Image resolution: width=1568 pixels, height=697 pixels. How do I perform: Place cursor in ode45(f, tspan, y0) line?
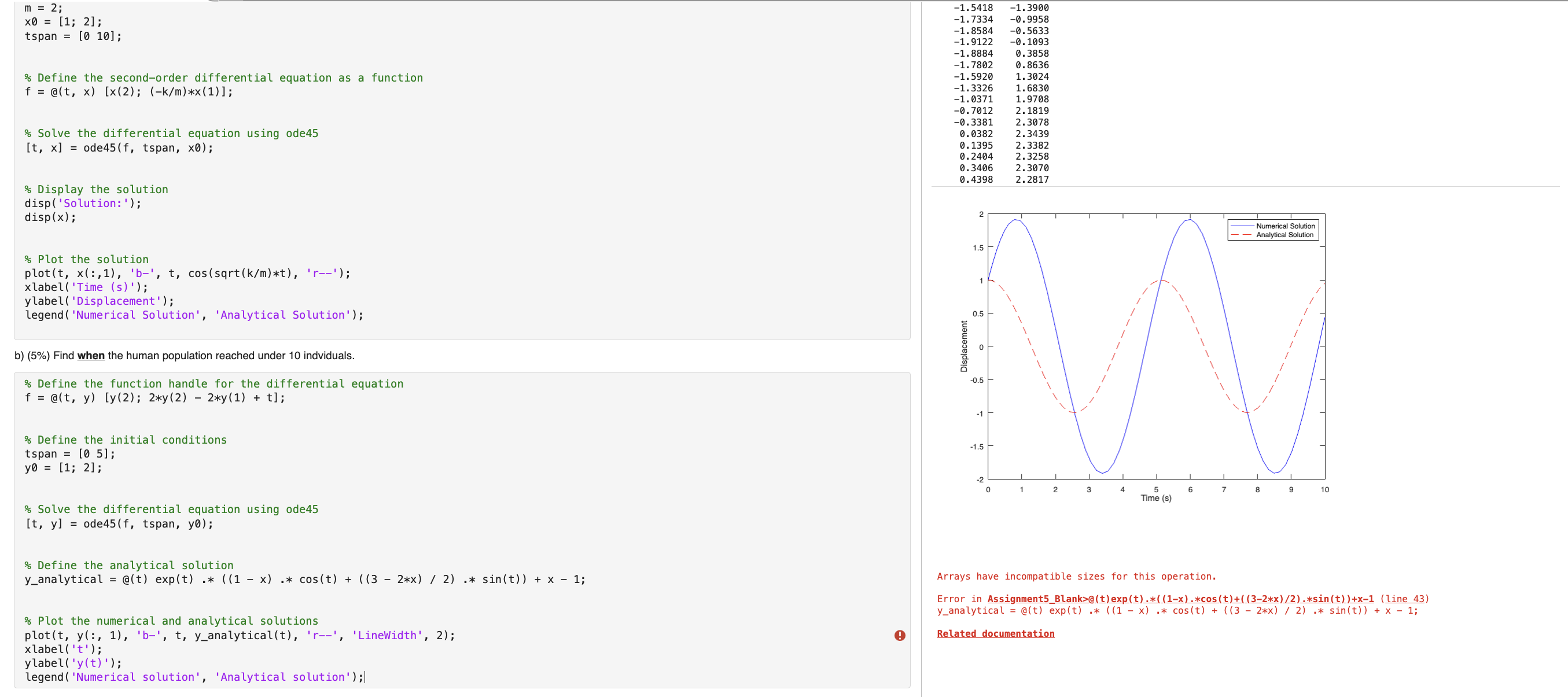pos(119,524)
